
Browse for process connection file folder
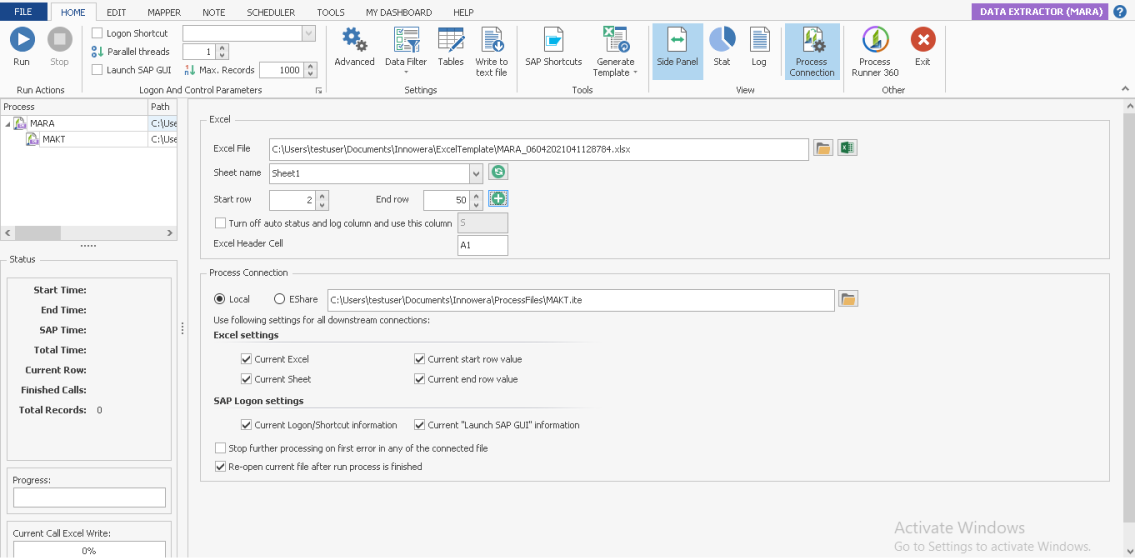click(847, 299)
